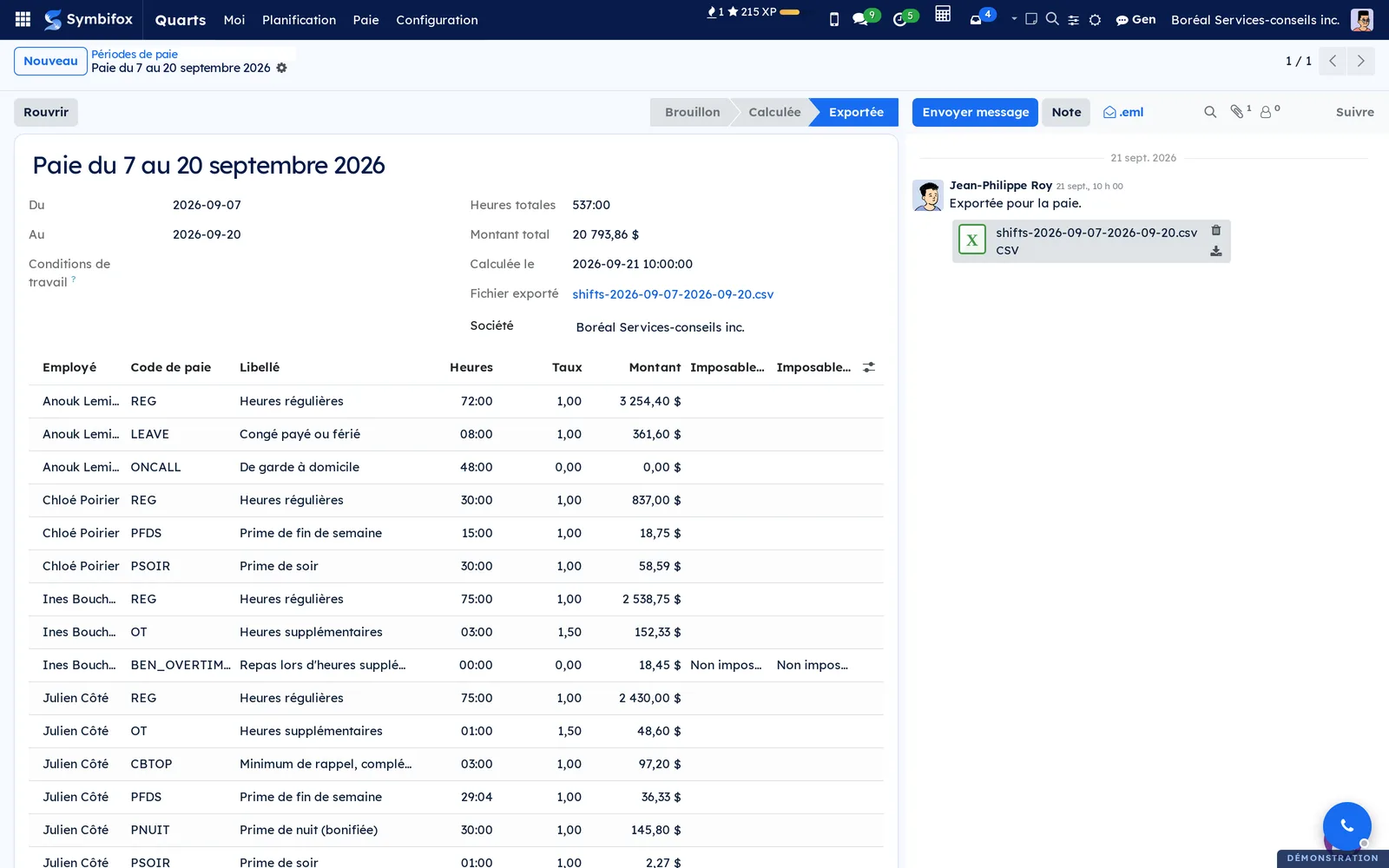Download the CSV attachment
Image resolution: width=1389 pixels, height=868 pixels.
pos(1216,251)
